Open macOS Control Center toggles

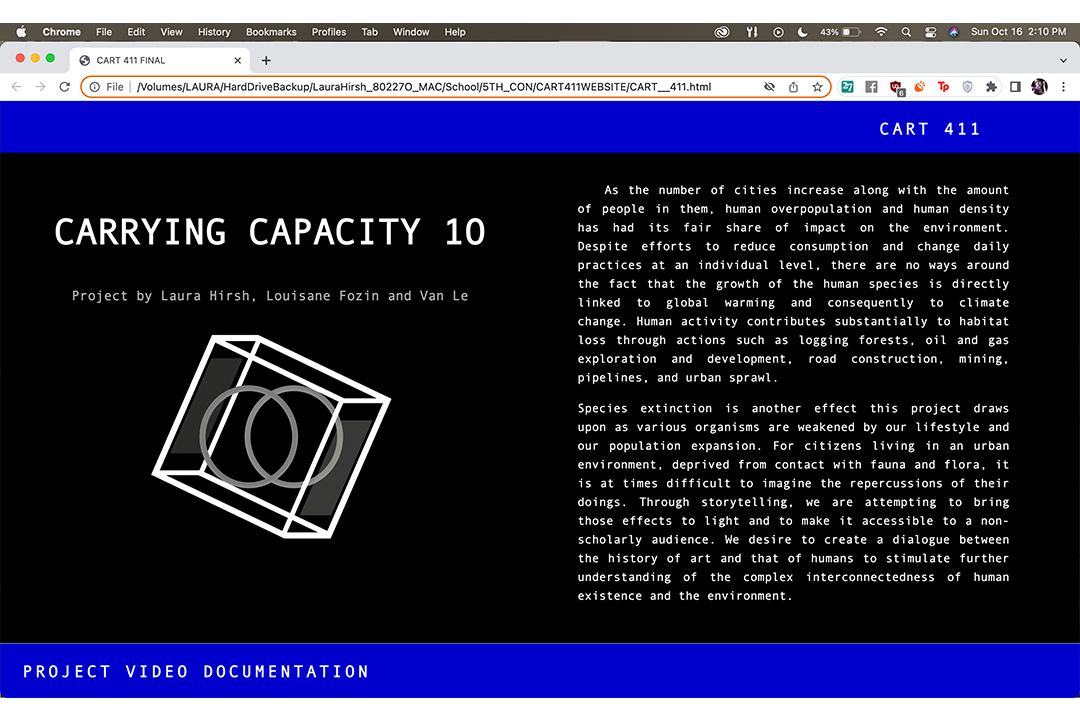coord(930,32)
